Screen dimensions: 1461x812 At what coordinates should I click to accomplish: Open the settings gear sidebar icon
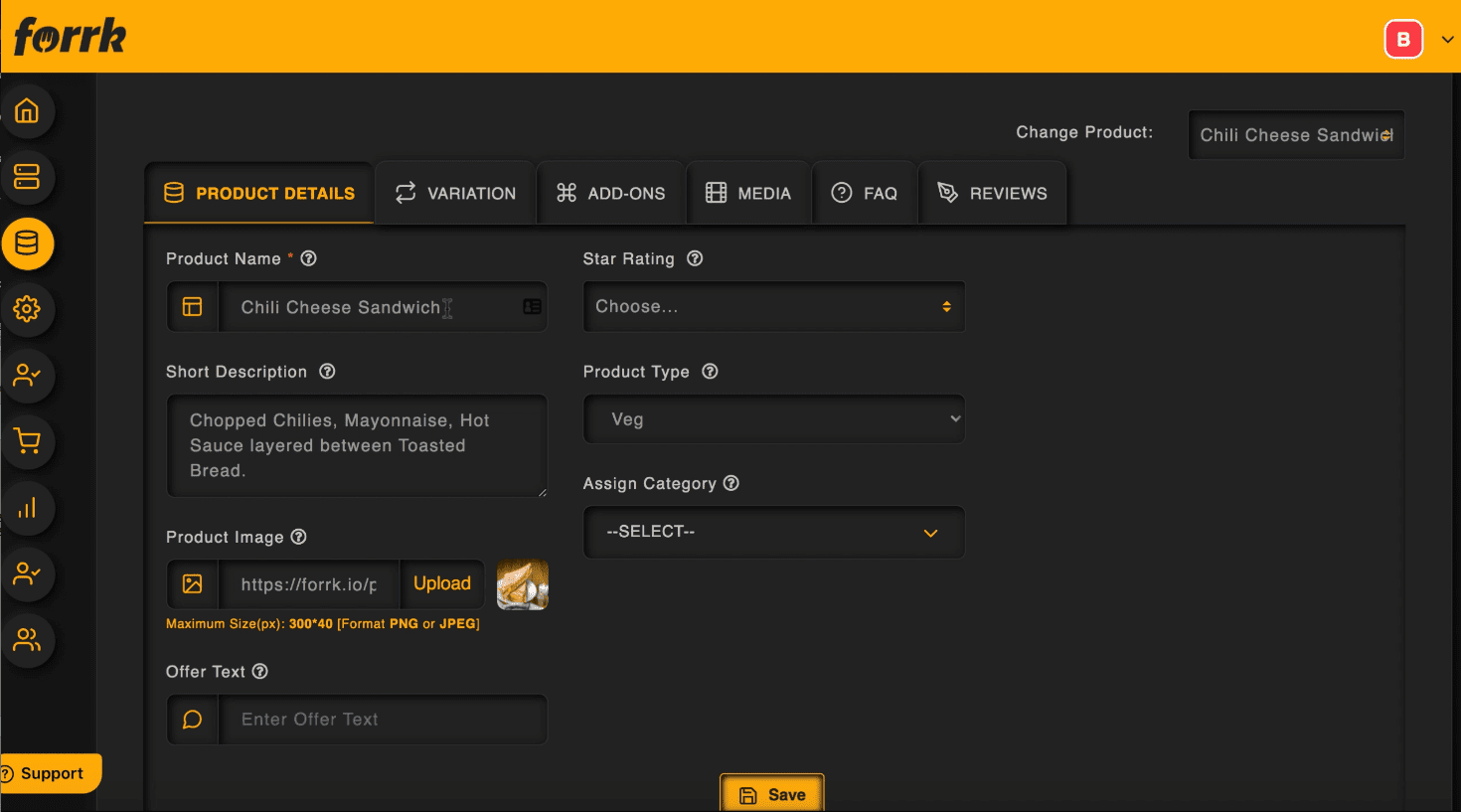click(x=27, y=309)
